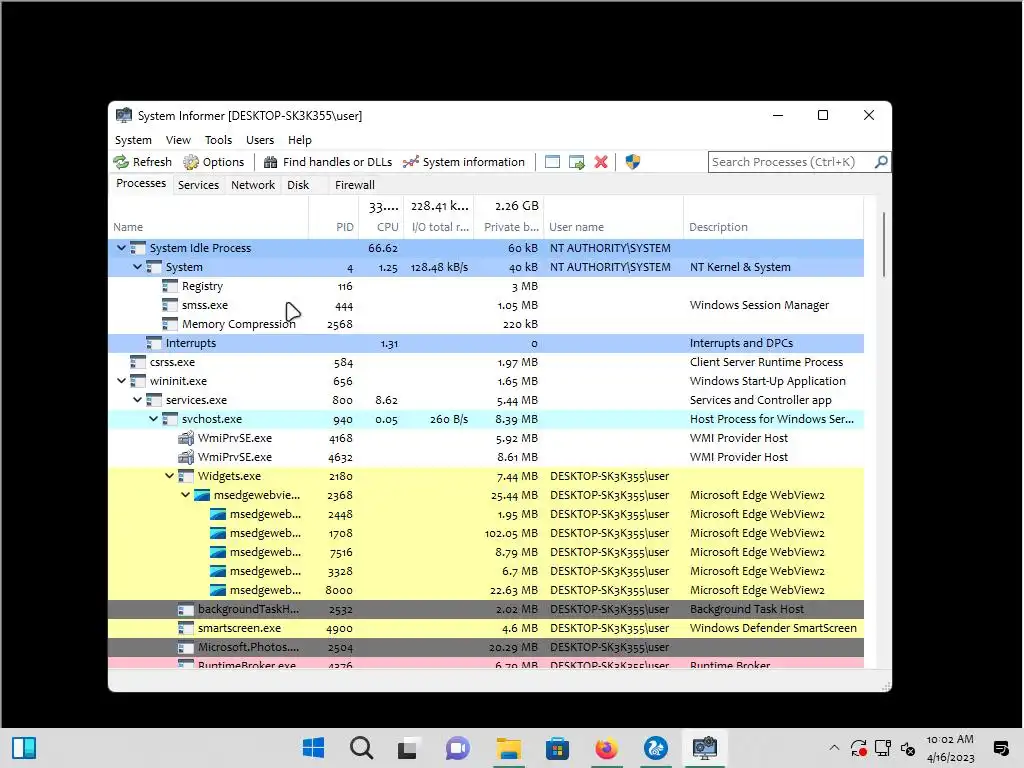Select the smartscreen.exe process icon

point(186,628)
